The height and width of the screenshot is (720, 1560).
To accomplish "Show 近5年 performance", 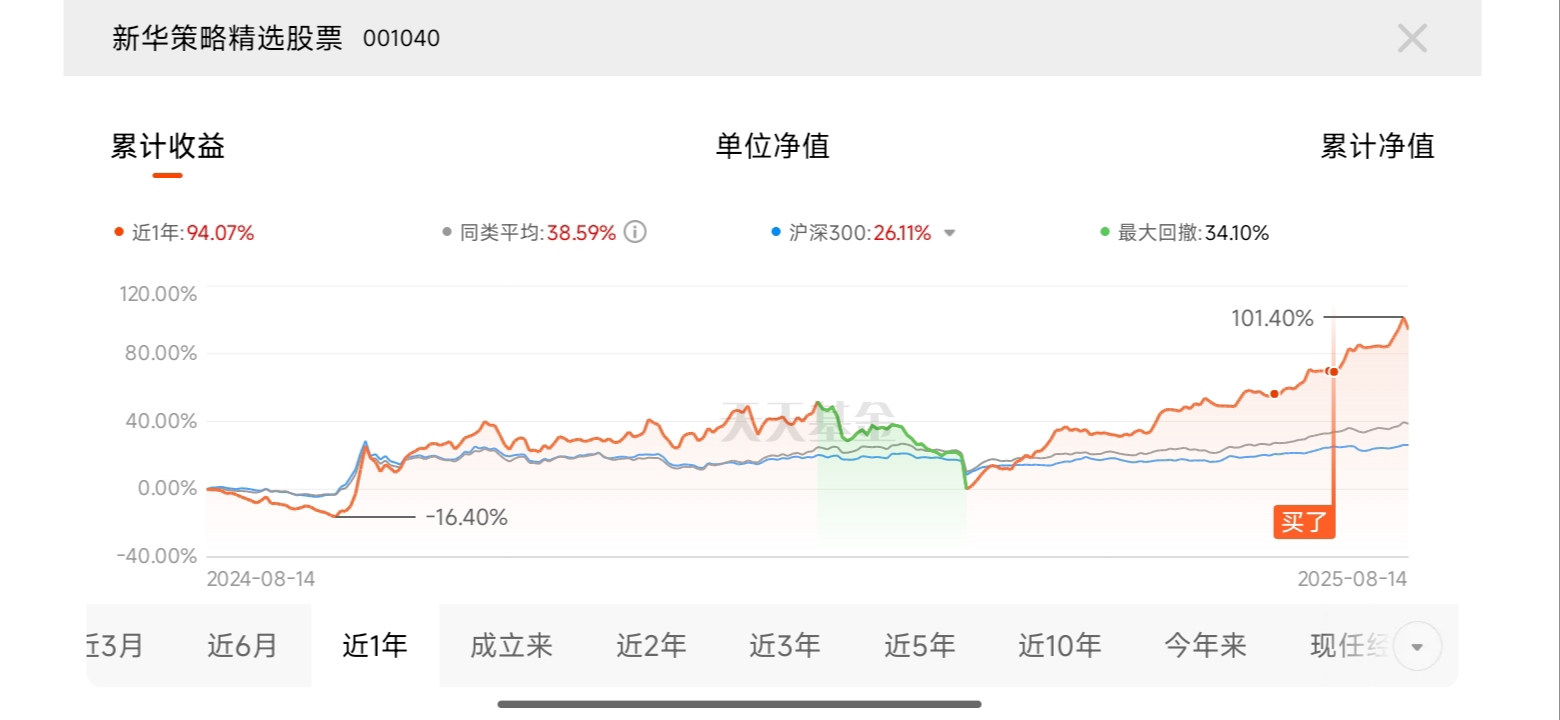I will [919, 646].
